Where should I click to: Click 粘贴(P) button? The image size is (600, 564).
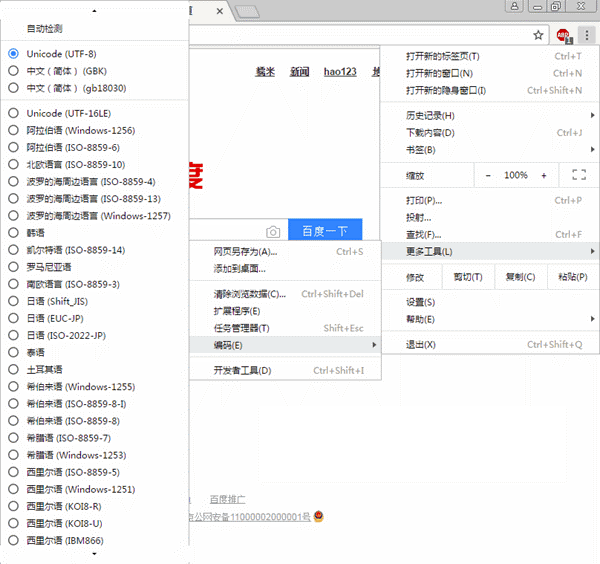(573, 277)
